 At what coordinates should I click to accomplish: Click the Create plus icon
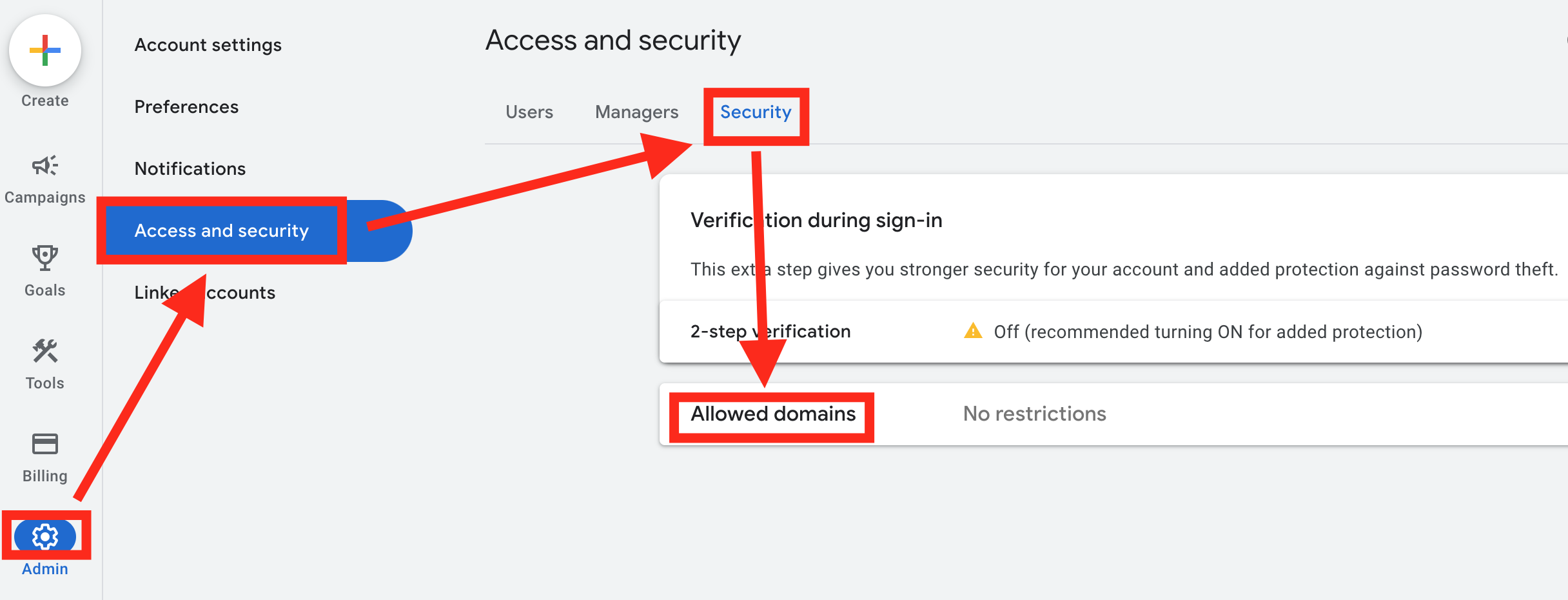coord(45,50)
